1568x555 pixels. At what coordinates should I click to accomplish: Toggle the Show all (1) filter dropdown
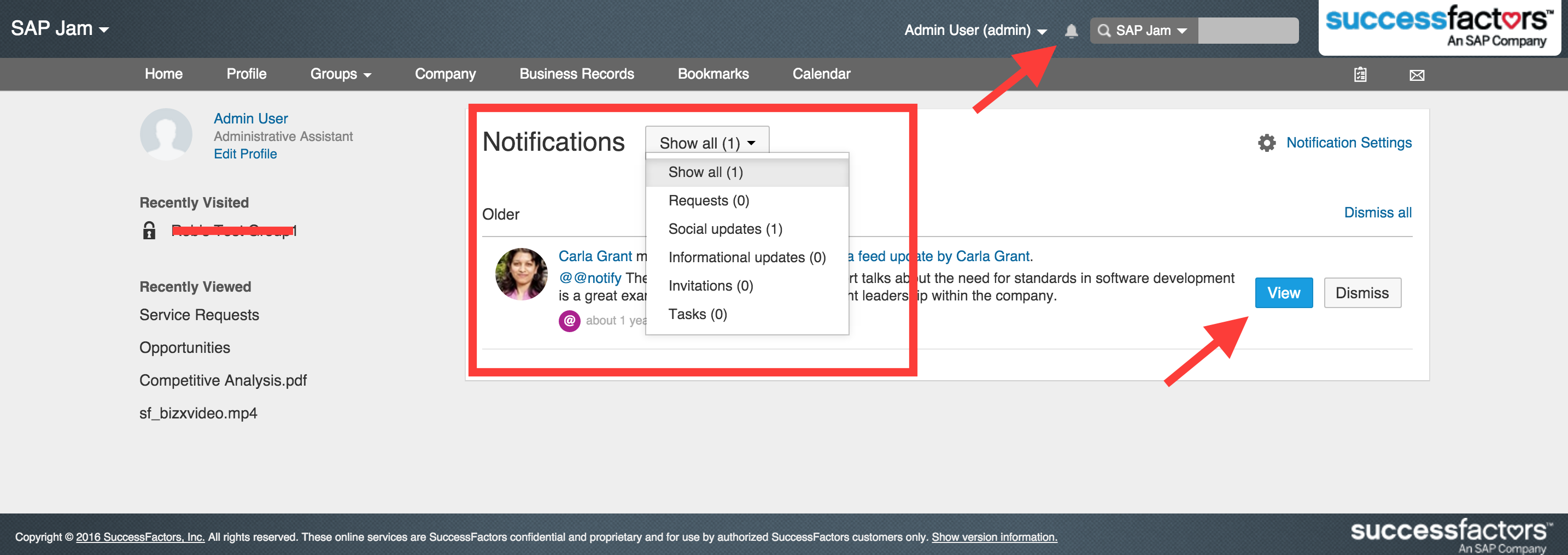[707, 142]
